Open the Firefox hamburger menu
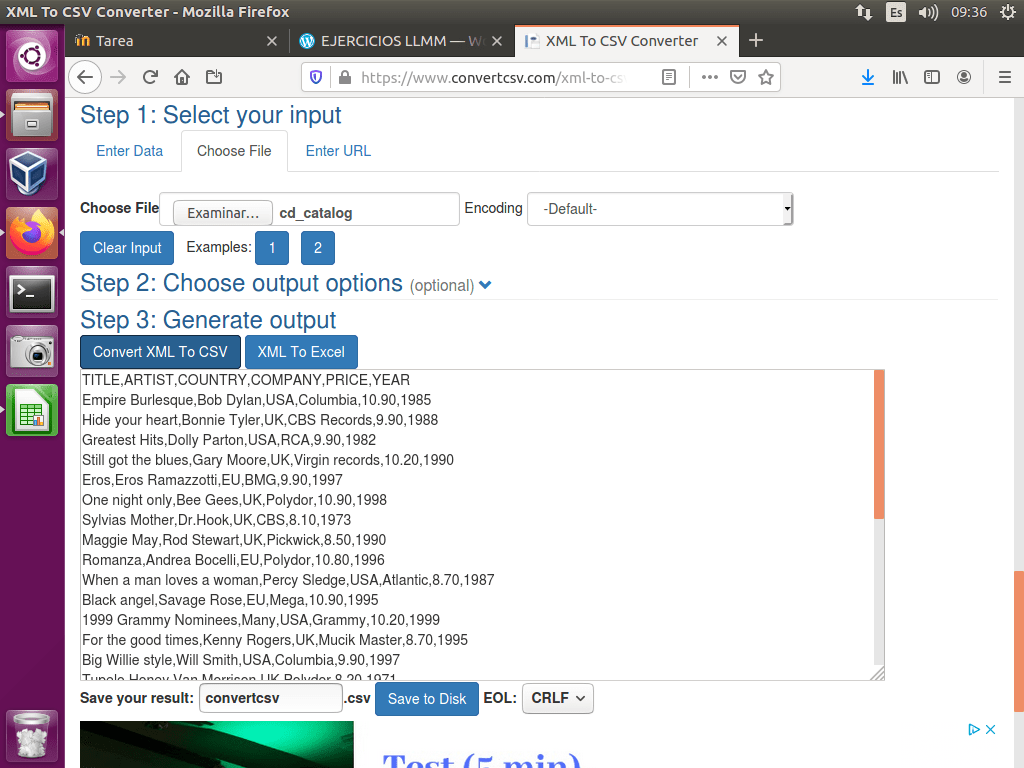Viewport: 1024px width, 768px height. tap(1004, 77)
